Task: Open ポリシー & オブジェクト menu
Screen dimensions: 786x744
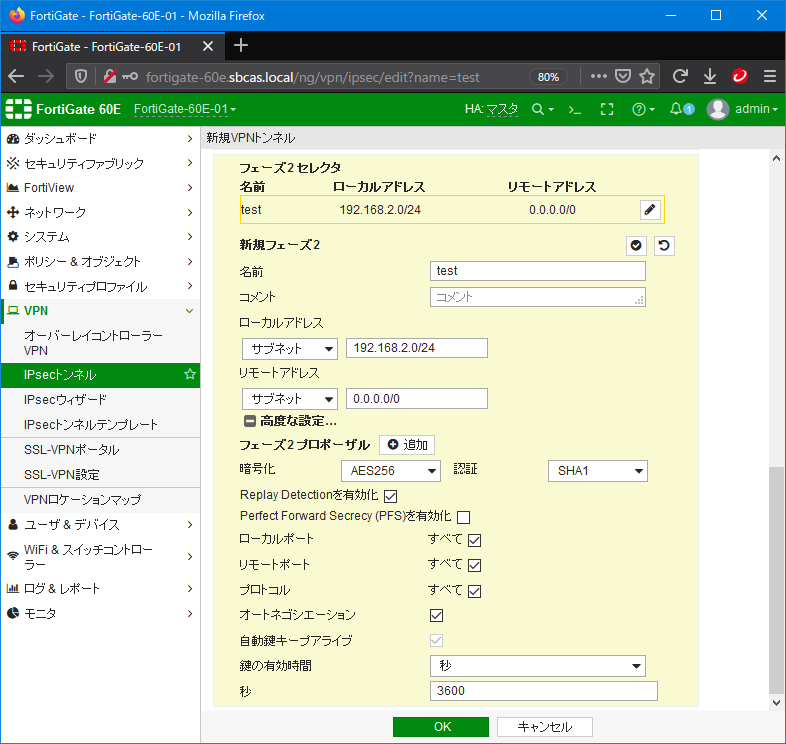Action: coord(100,261)
